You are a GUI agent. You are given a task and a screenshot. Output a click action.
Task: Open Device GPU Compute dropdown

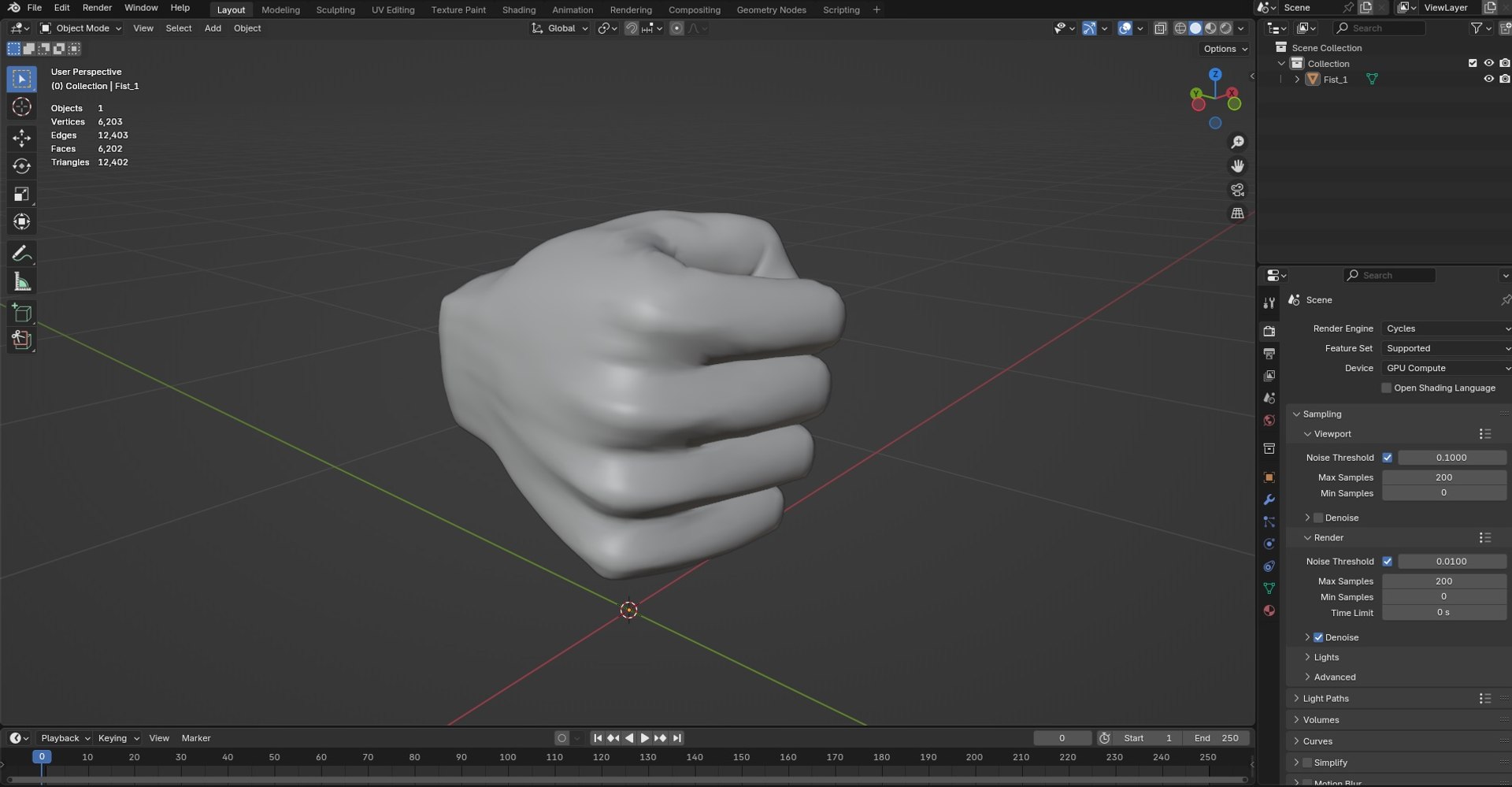pyautogui.click(x=1446, y=368)
